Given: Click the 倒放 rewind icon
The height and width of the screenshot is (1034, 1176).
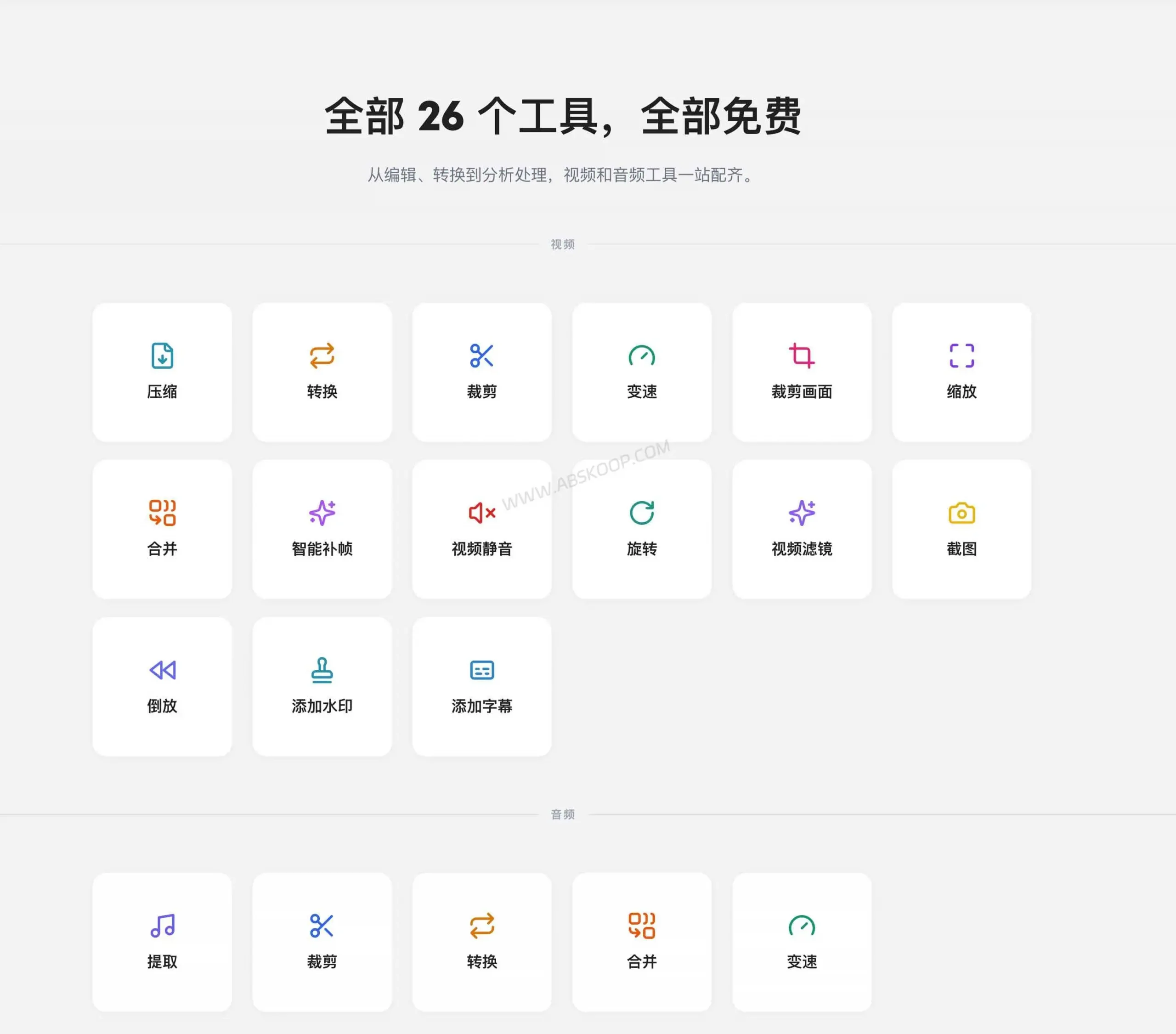Looking at the screenshot, I should click(162, 670).
